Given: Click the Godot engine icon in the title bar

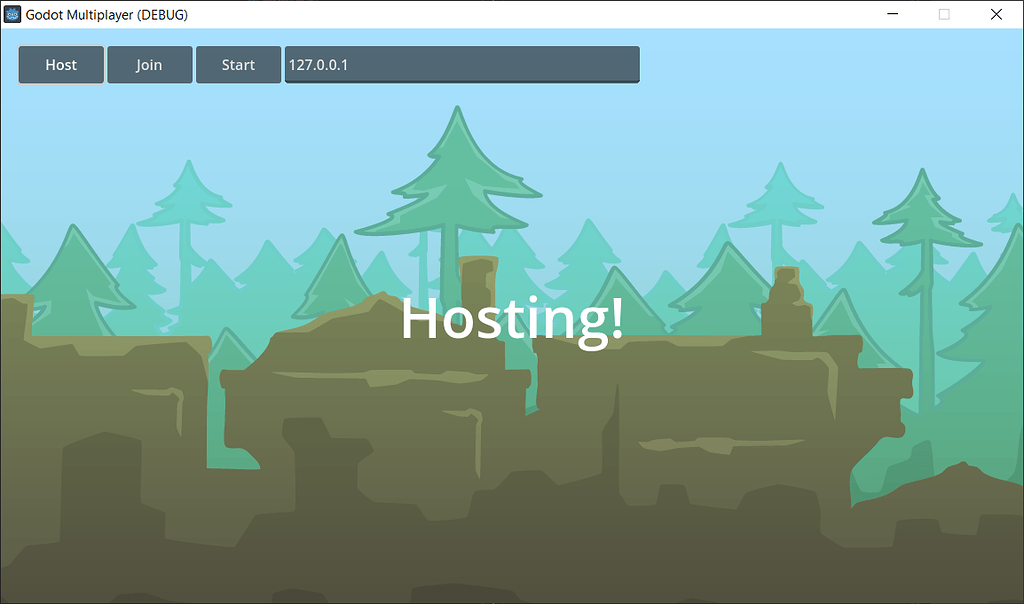Looking at the screenshot, I should coord(14,14).
